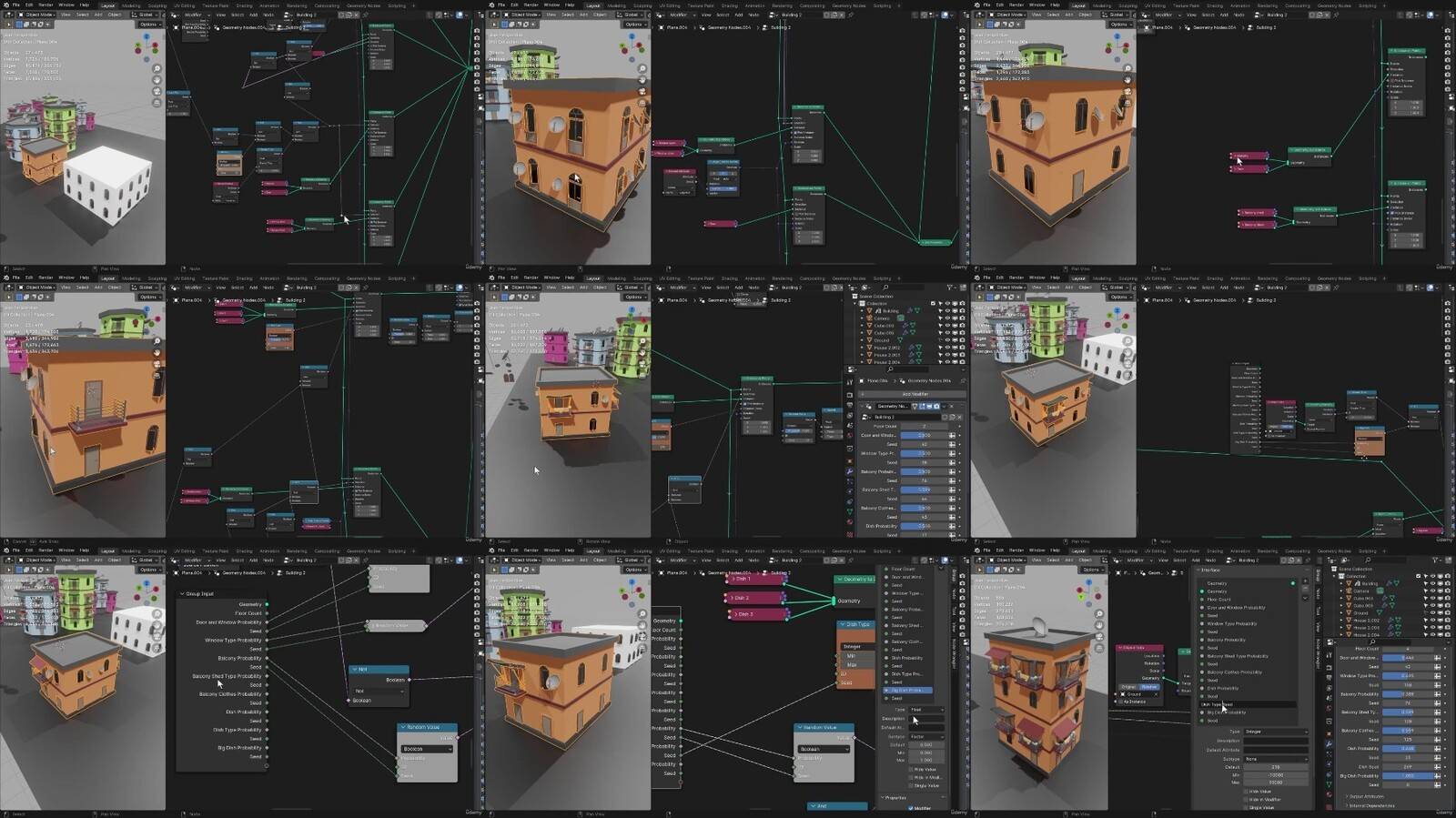Viewport: 1456px width, 818px height.
Task: Hide the Camera object via eye icon, bottom-right outliner
Action: pyautogui.click(x=1432, y=591)
